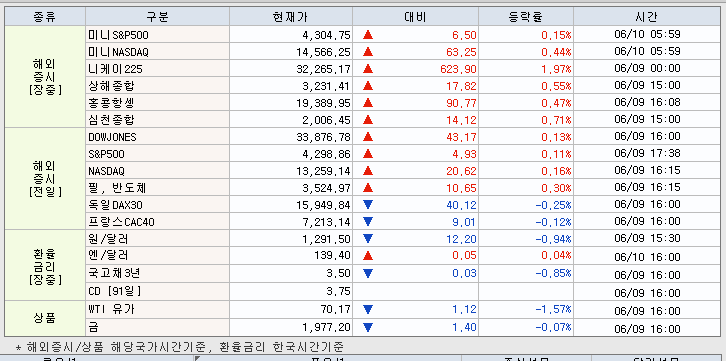The width and height of the screenshot is (726, 361).
Task: Click the red up arrow for DOWJONES
Action: click(x=368, y=137)
